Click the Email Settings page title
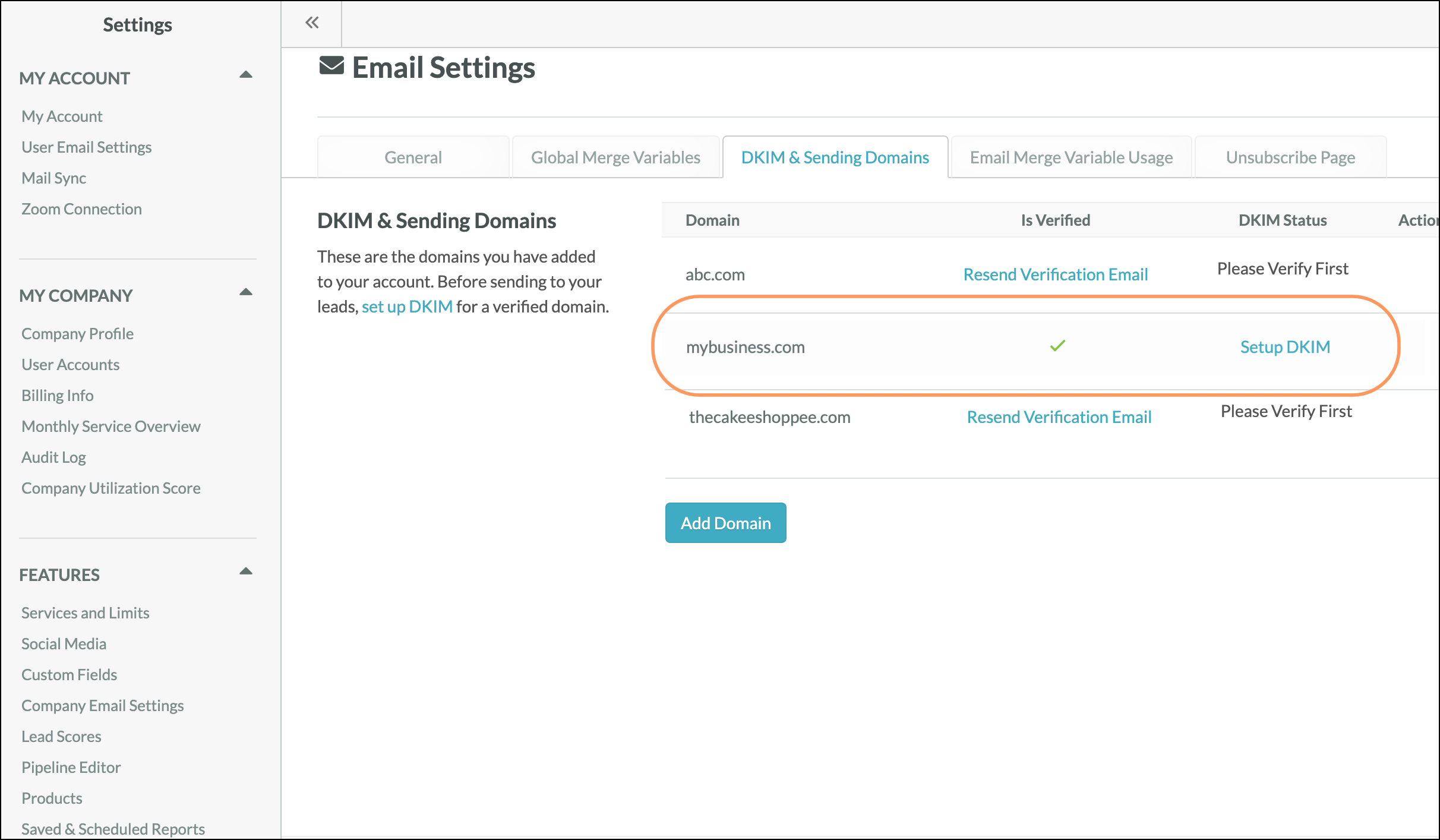1440x840 pixels. coord(444,67)
